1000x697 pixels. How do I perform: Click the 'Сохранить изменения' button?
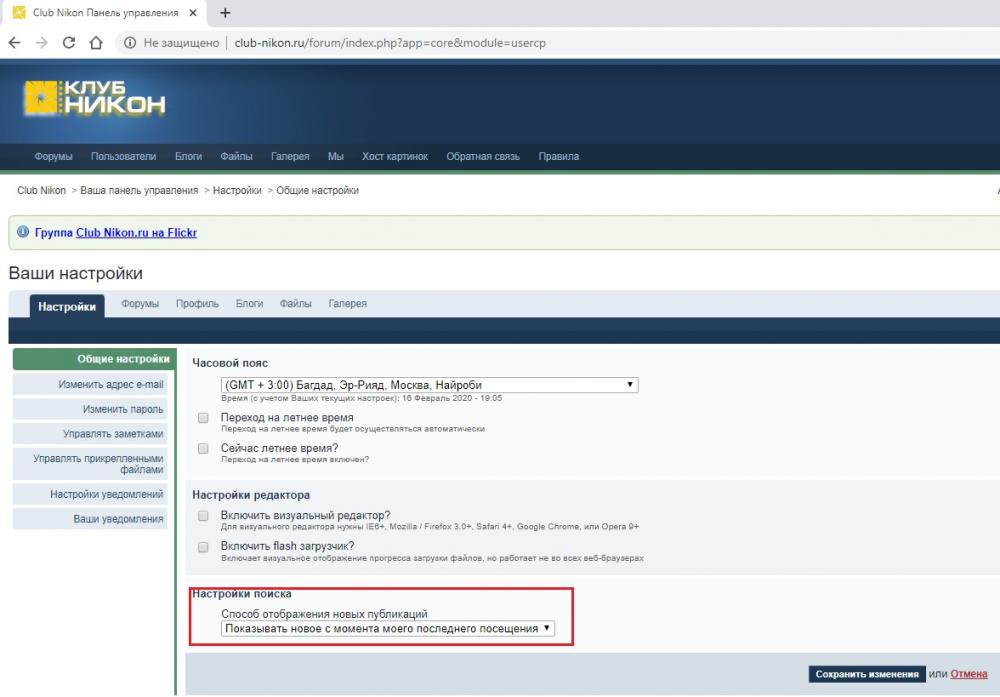867,674
